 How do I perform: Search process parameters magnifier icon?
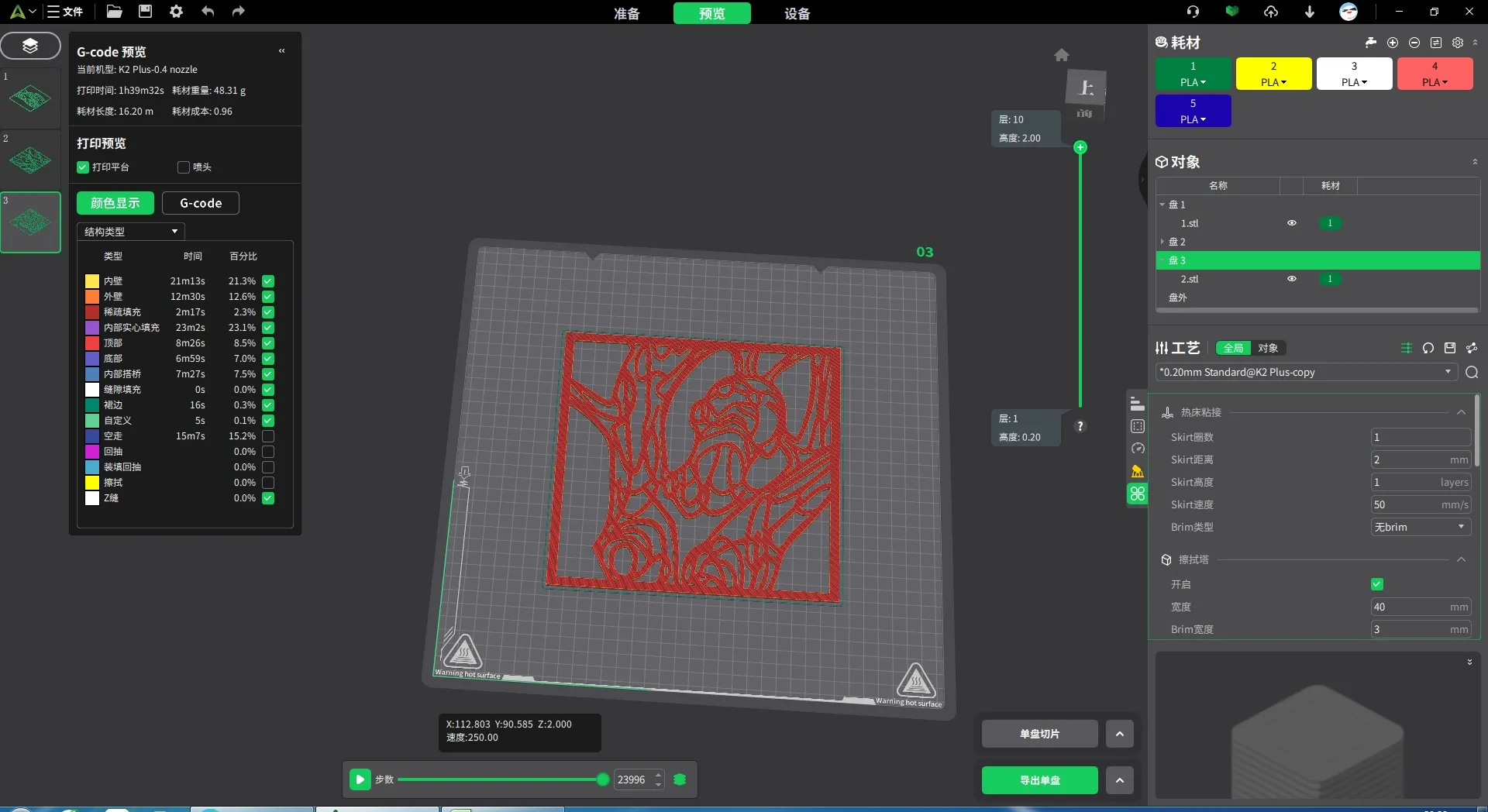click(x=1472, y=373)
